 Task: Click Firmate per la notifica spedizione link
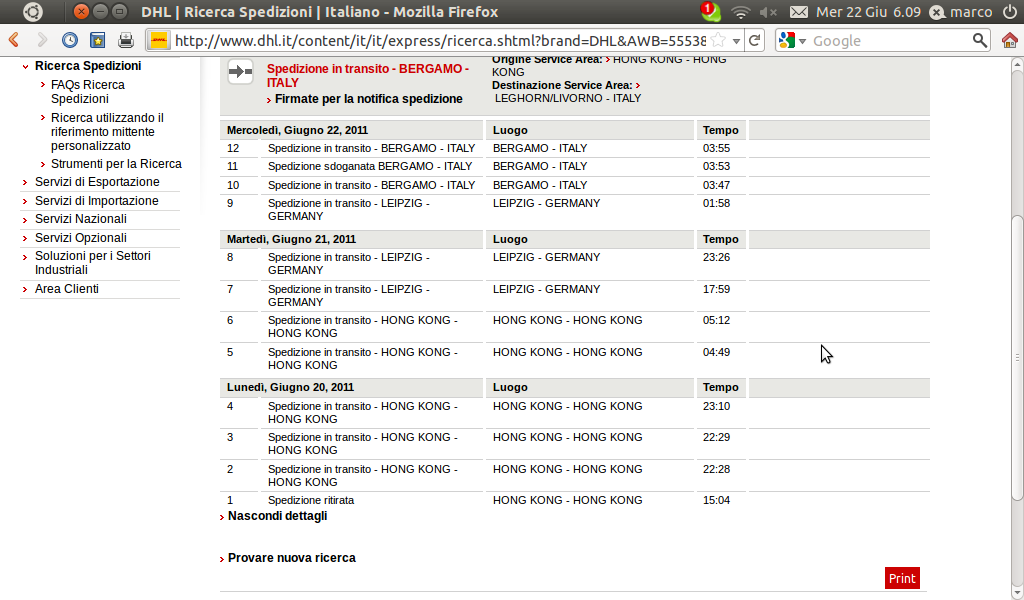[368, 99]
